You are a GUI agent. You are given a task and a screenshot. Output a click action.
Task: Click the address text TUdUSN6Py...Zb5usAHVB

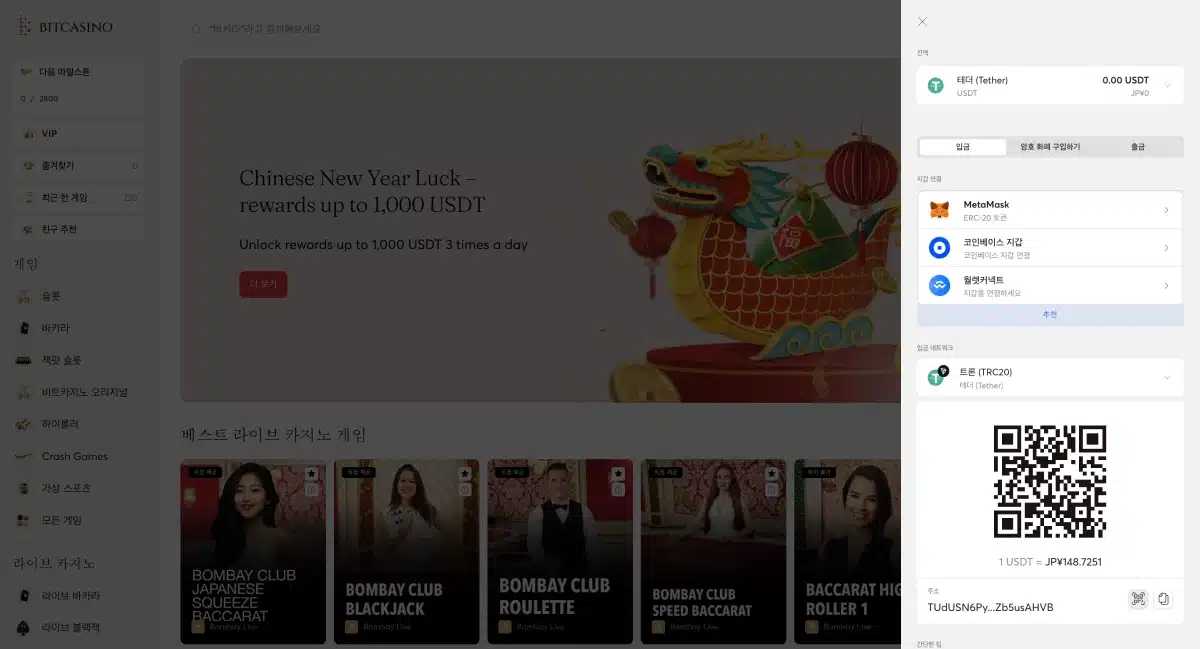point(991,607)
